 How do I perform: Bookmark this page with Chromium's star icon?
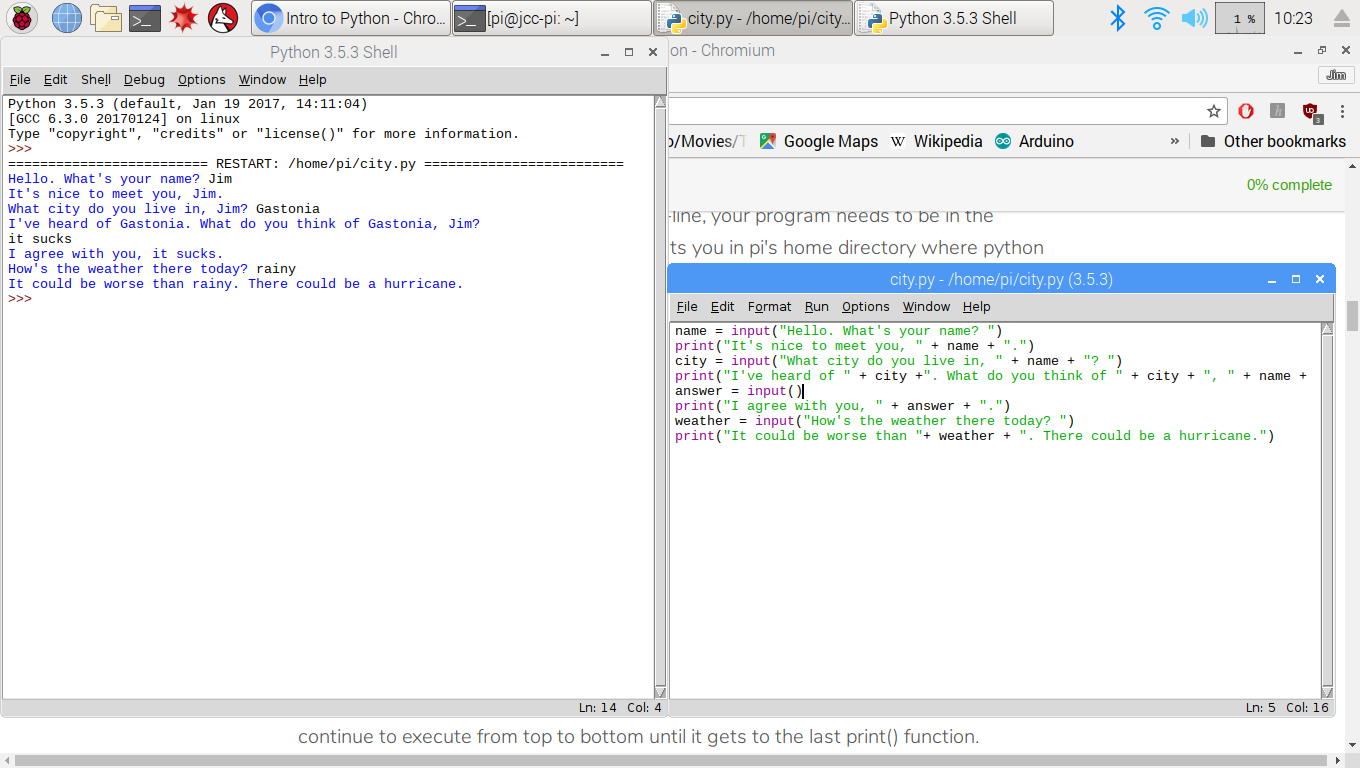point(1213,110)
